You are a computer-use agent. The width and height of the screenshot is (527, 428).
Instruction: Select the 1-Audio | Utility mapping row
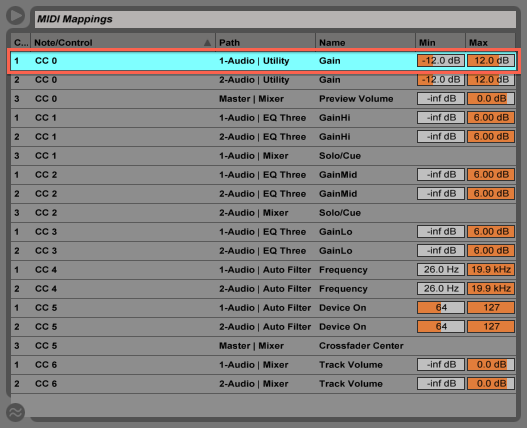click(264, 61)
